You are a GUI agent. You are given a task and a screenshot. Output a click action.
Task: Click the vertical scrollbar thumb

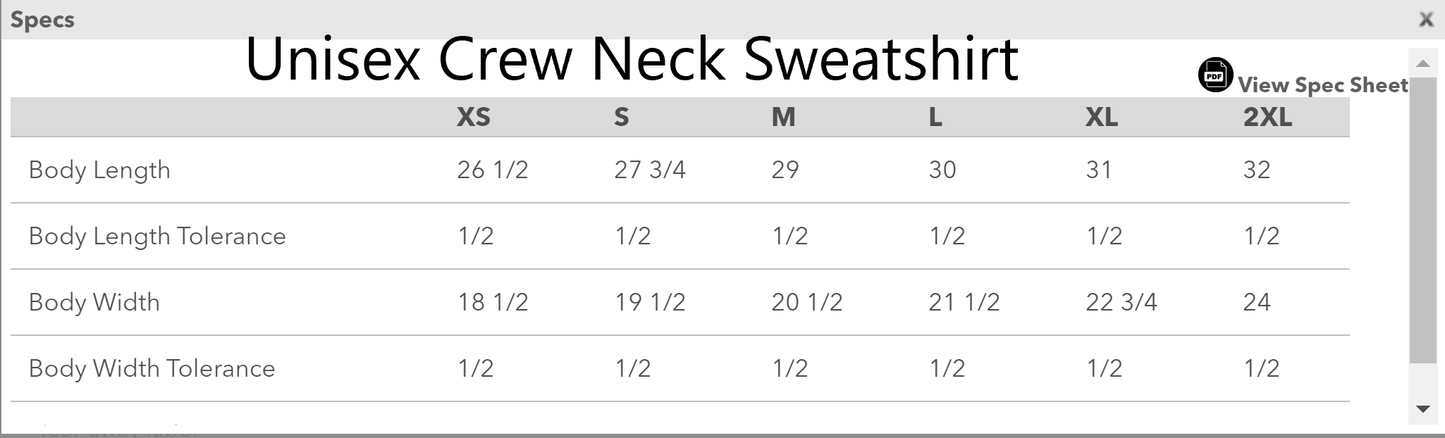(1423, 220)
